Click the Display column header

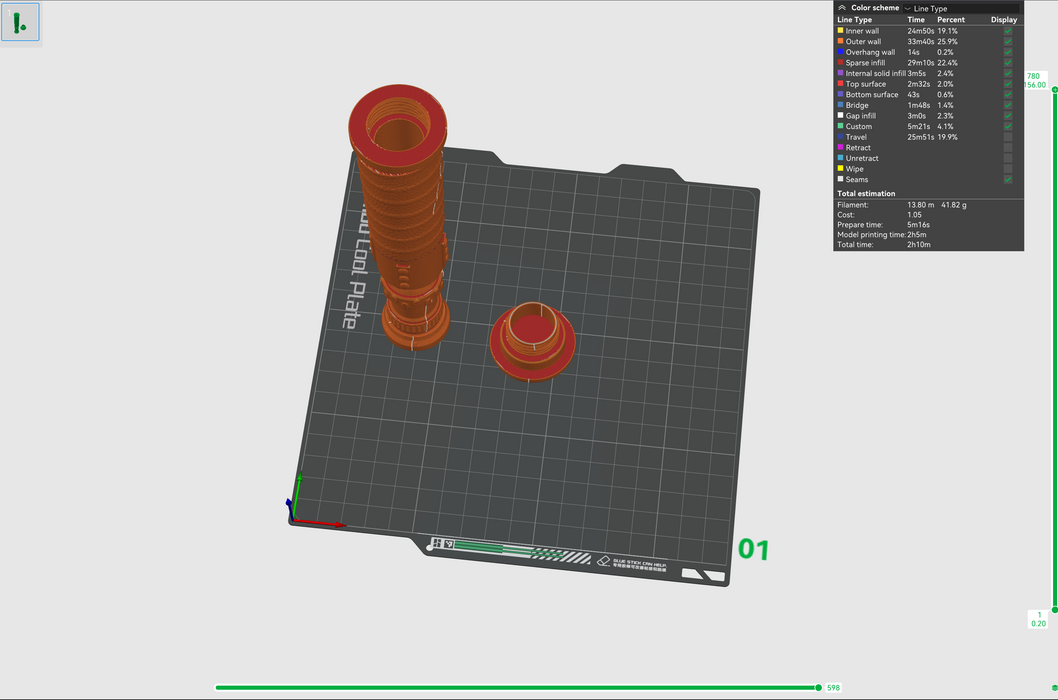pyautogui.click(x=1003, y=20)
